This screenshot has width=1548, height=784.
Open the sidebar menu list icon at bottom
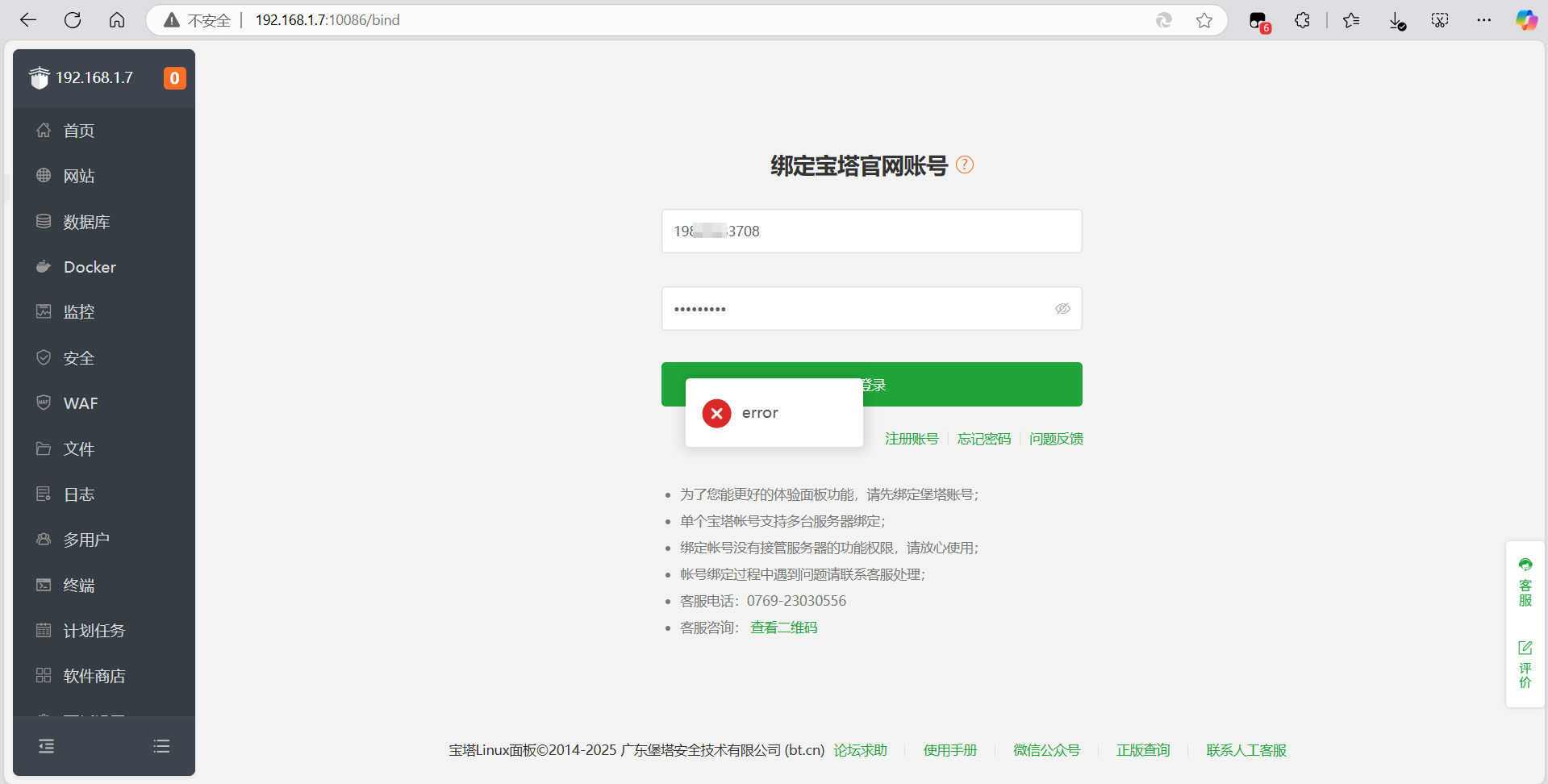(161, 746)
